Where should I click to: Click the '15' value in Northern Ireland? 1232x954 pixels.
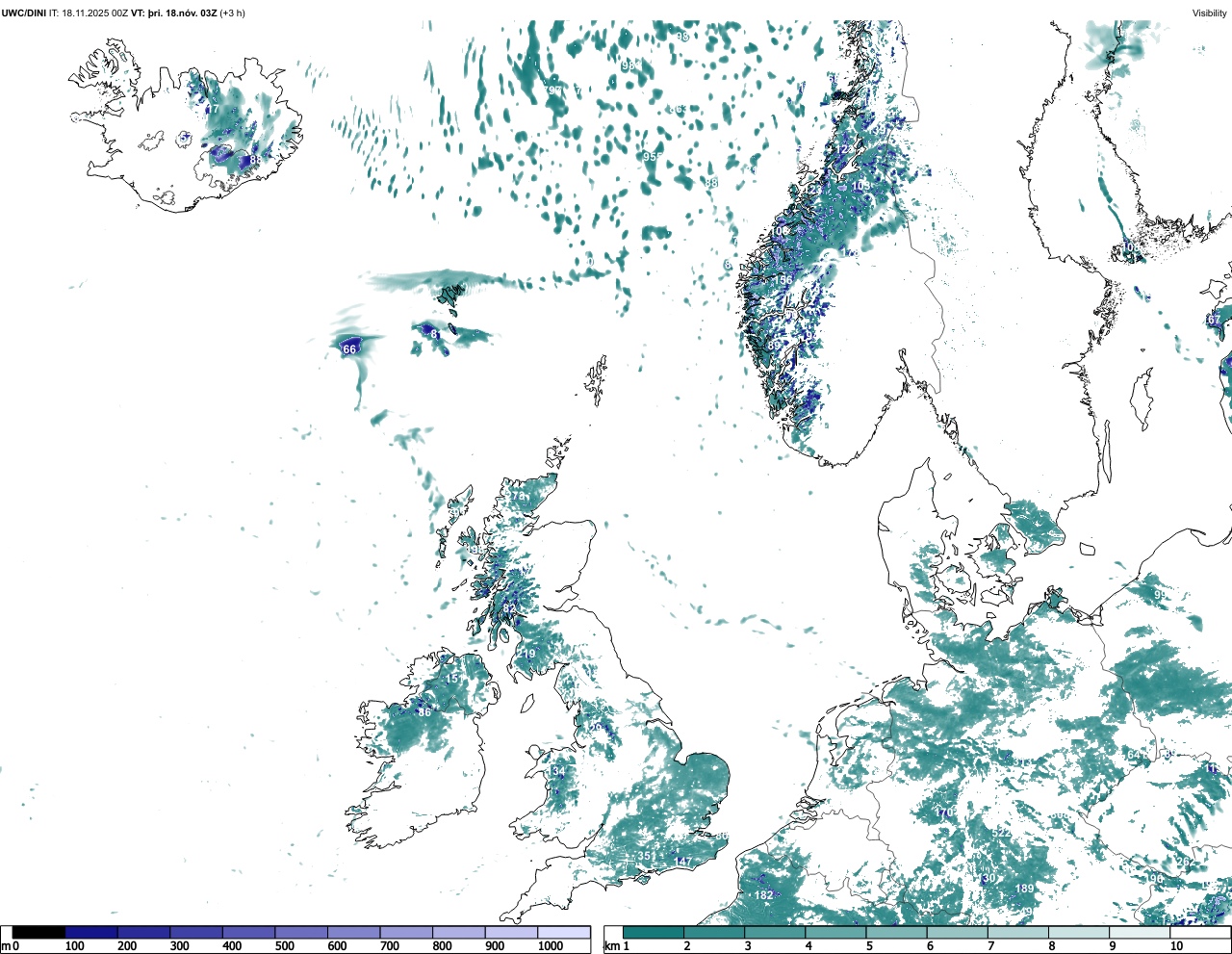click(452, 679)
